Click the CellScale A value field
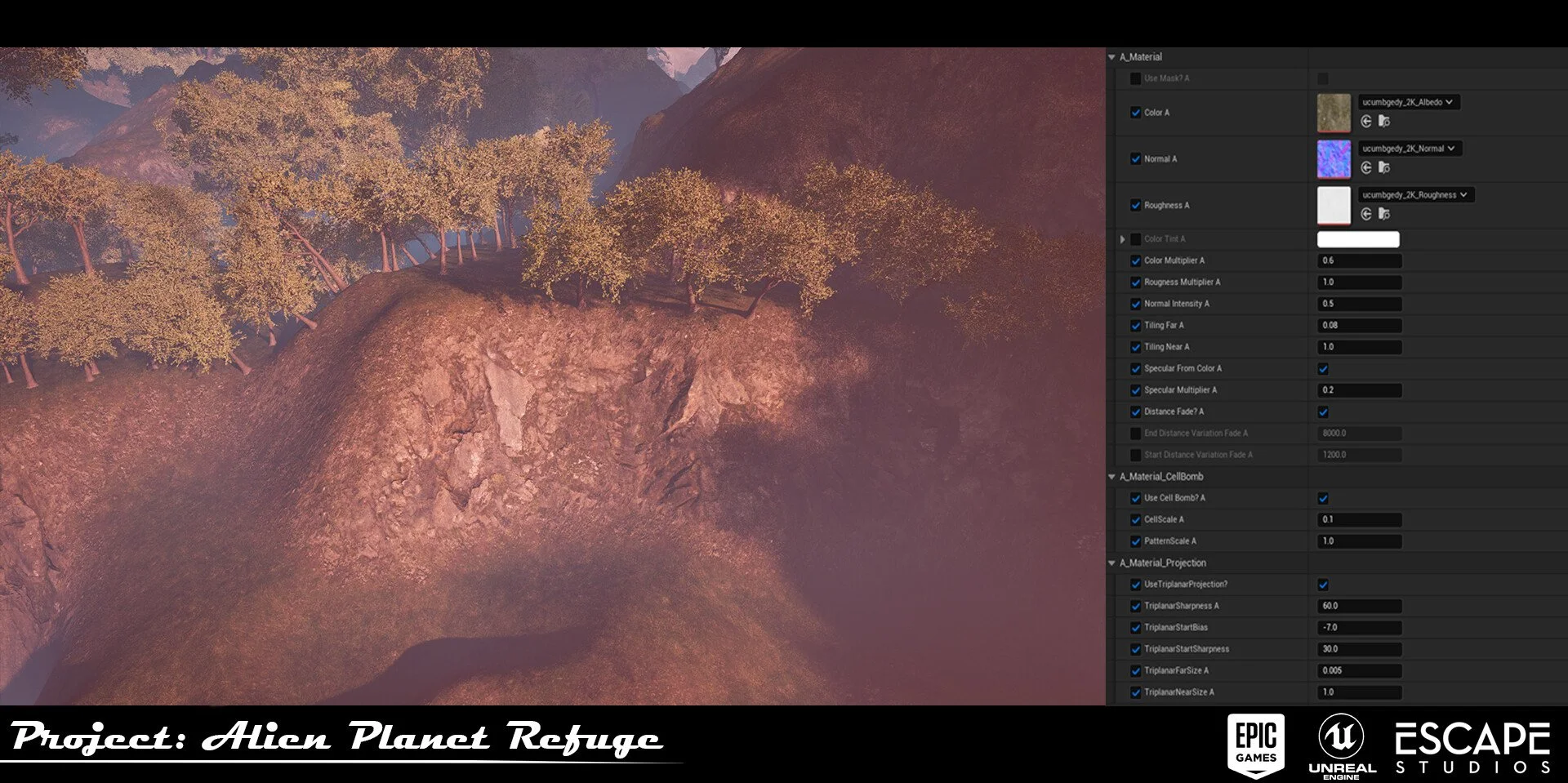 1360,519
